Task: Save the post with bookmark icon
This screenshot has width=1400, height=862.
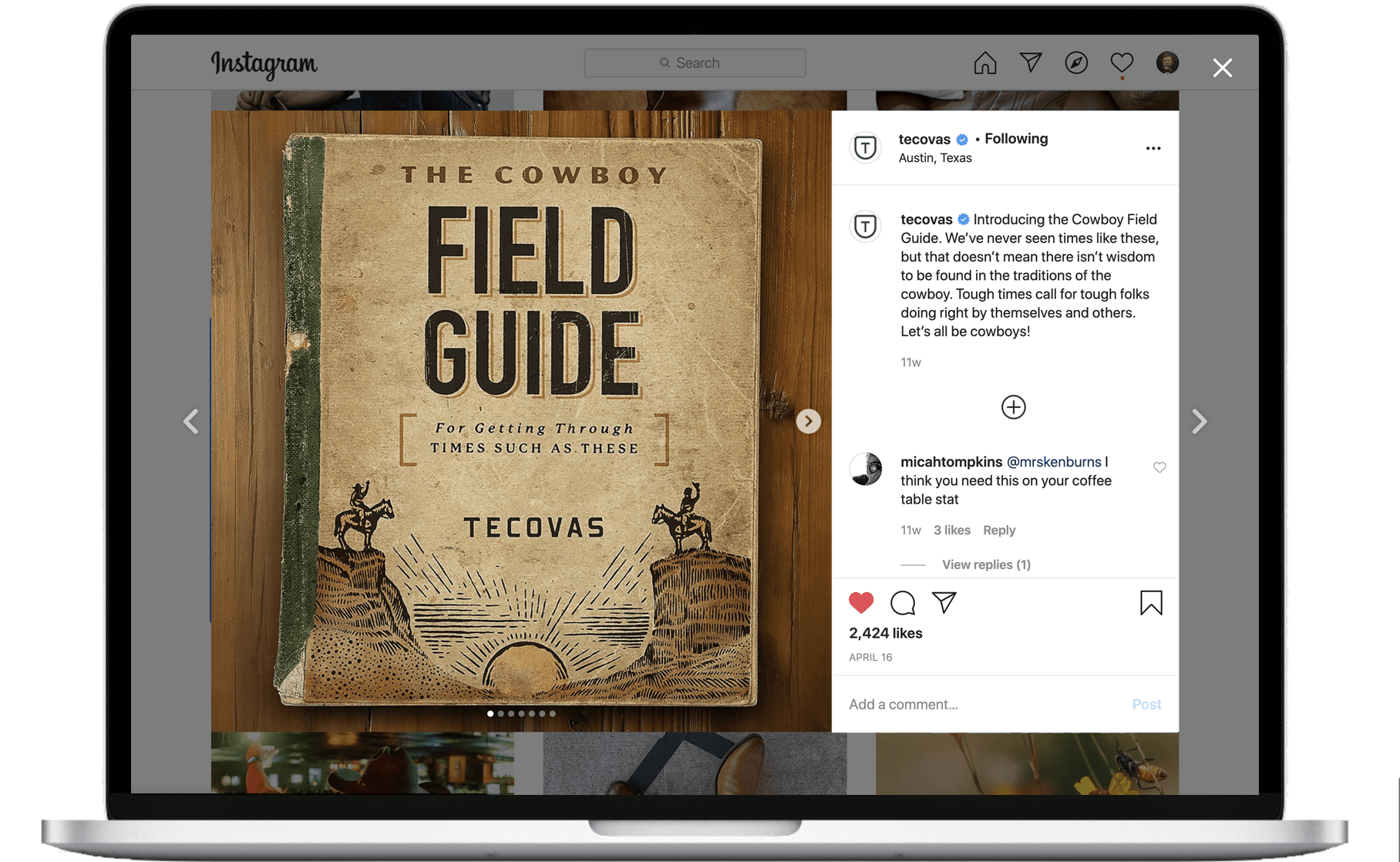Action: click(x=1151, y=602)
